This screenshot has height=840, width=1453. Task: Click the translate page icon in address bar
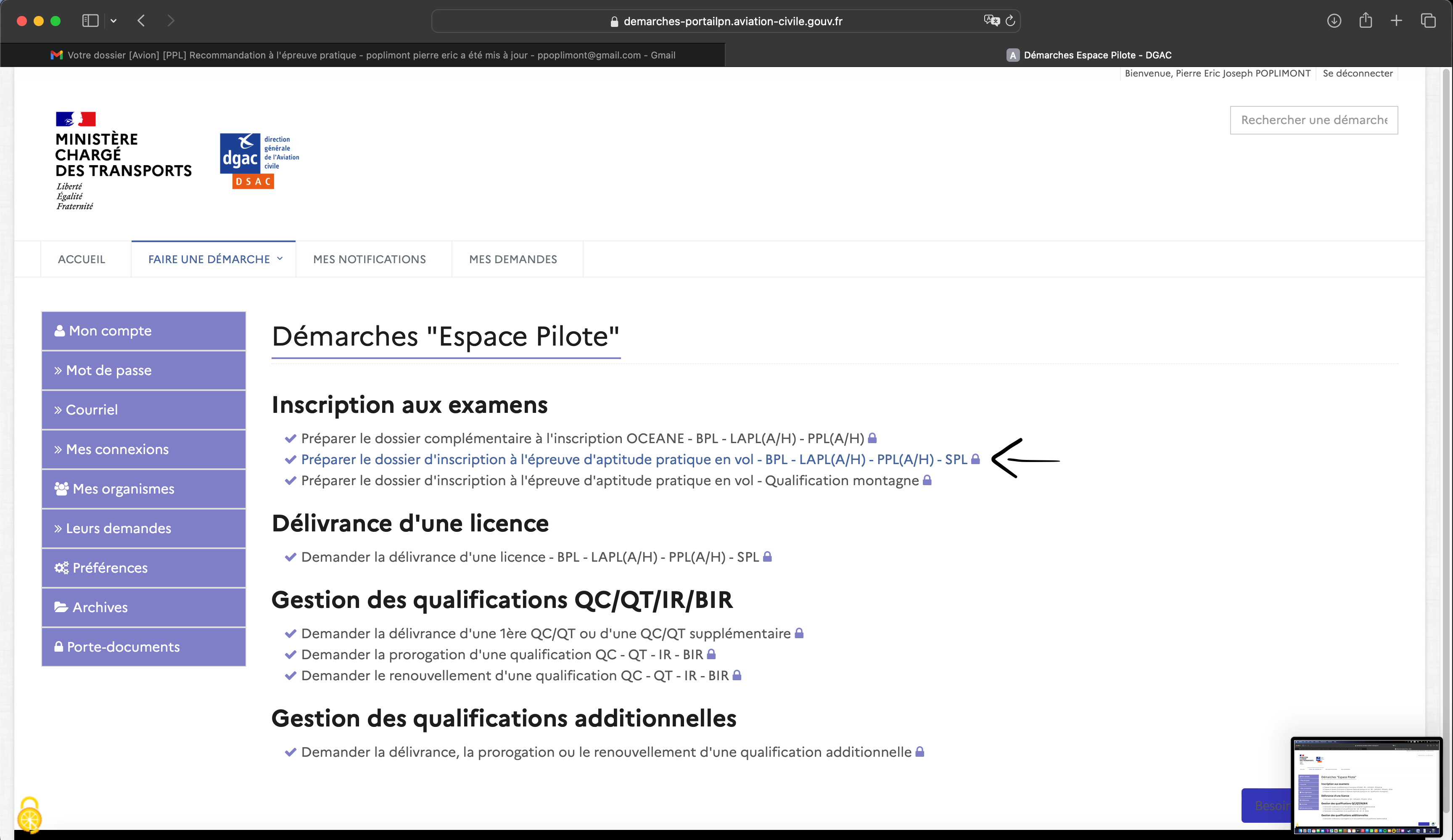point(991,21)
